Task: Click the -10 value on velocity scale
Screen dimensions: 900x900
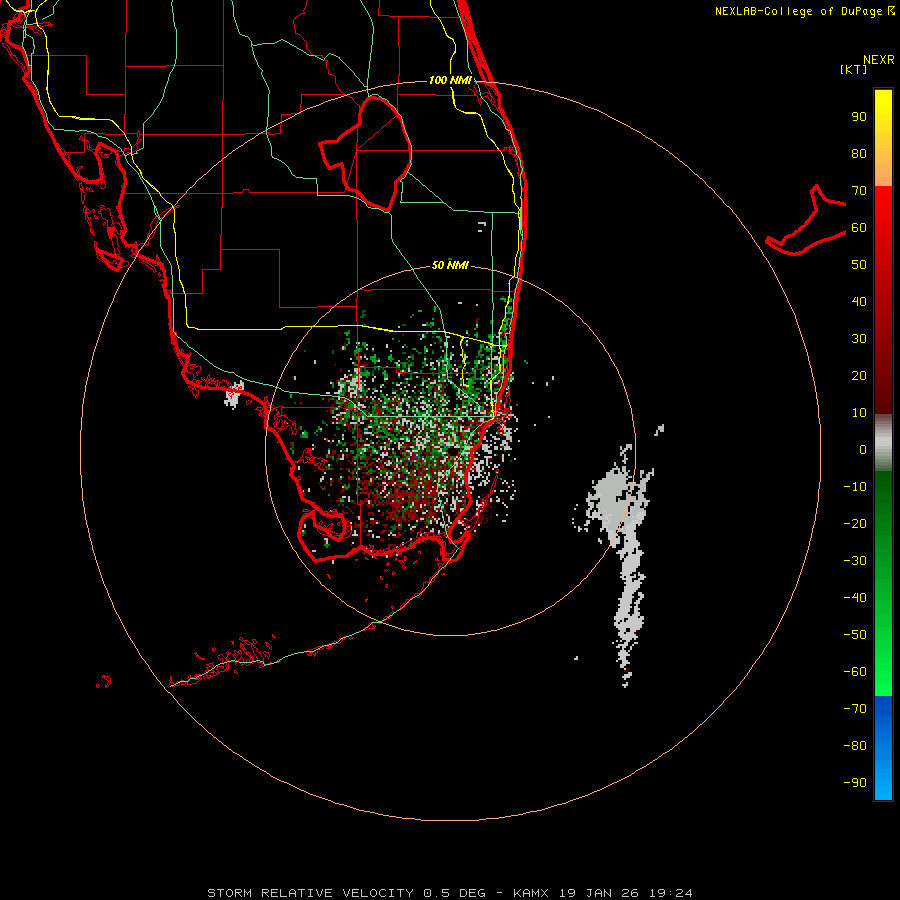Action: click(855, 487)
